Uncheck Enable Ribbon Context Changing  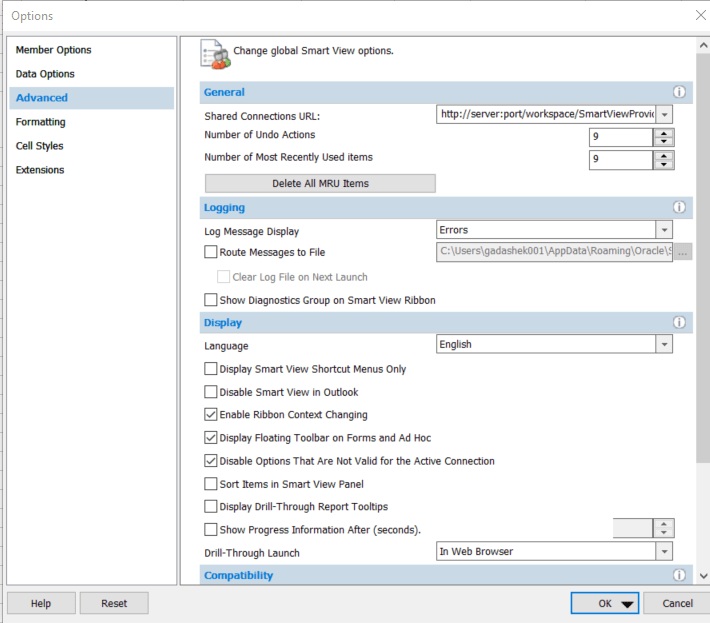(211, 415)
